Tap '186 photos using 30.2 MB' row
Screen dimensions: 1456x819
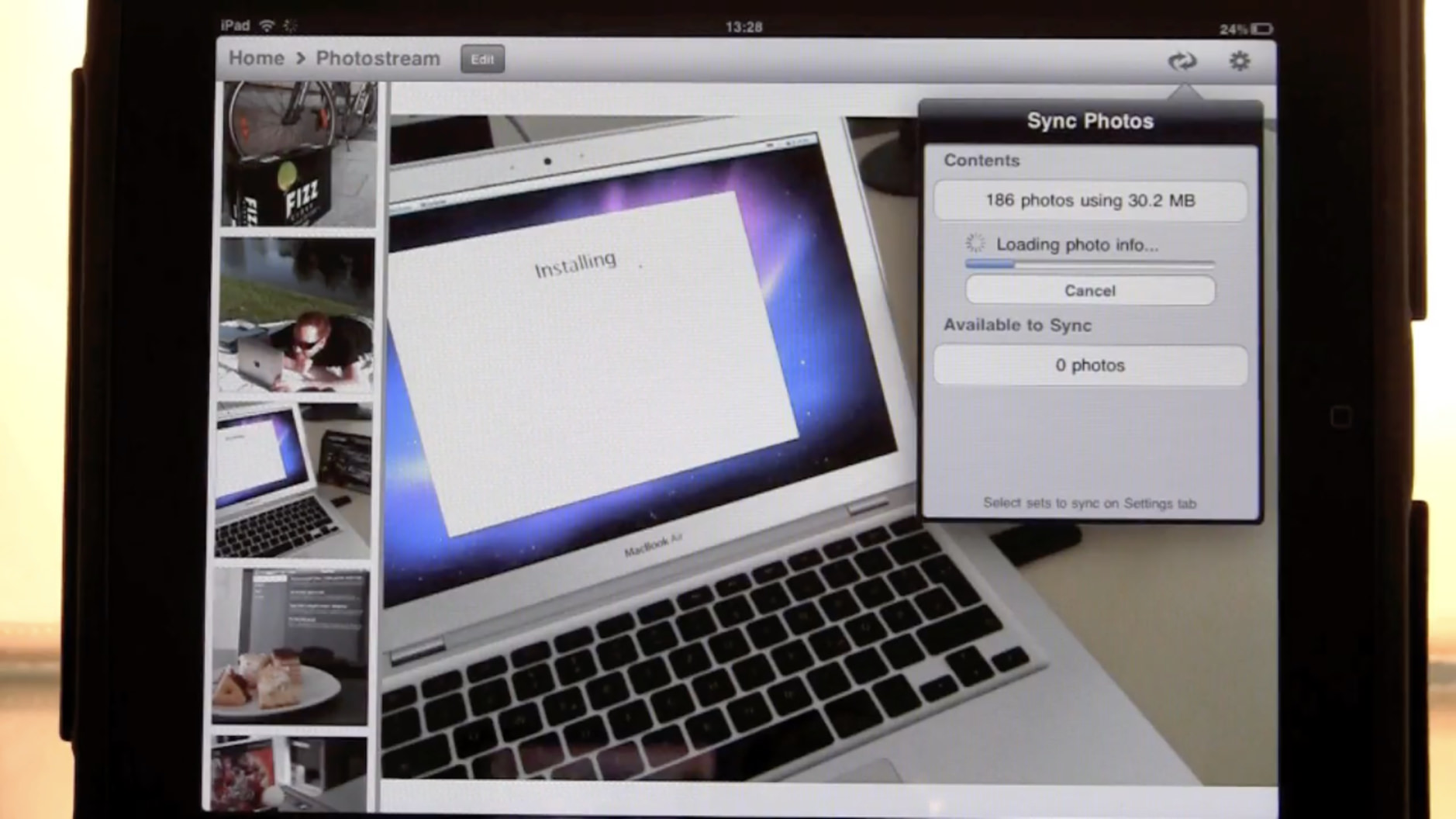point(1089,201)
